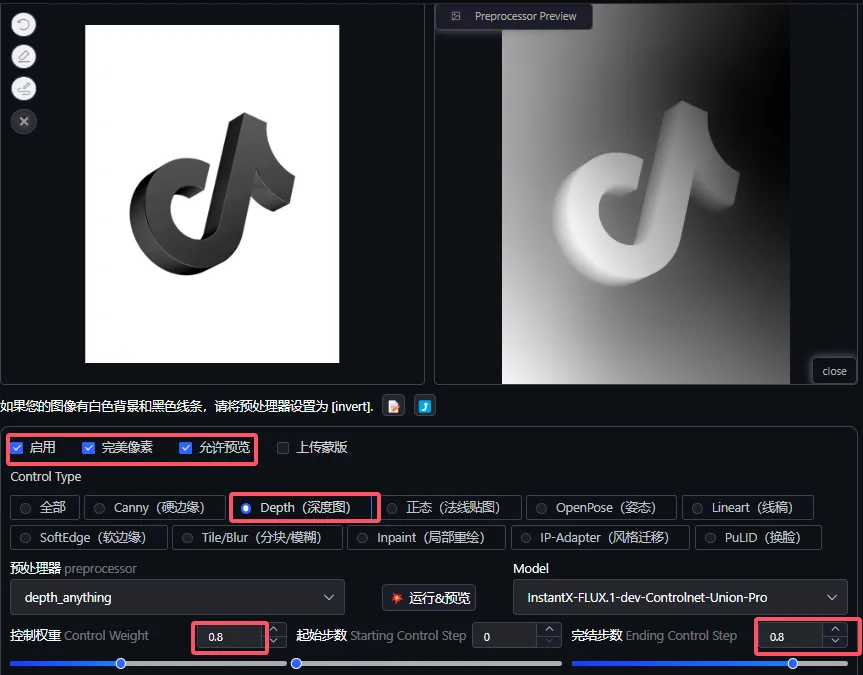The height and width of the screenshot is (675, 863).
Task: Choose the OpenPose（姿态）radio option
Action: [541, 508]
